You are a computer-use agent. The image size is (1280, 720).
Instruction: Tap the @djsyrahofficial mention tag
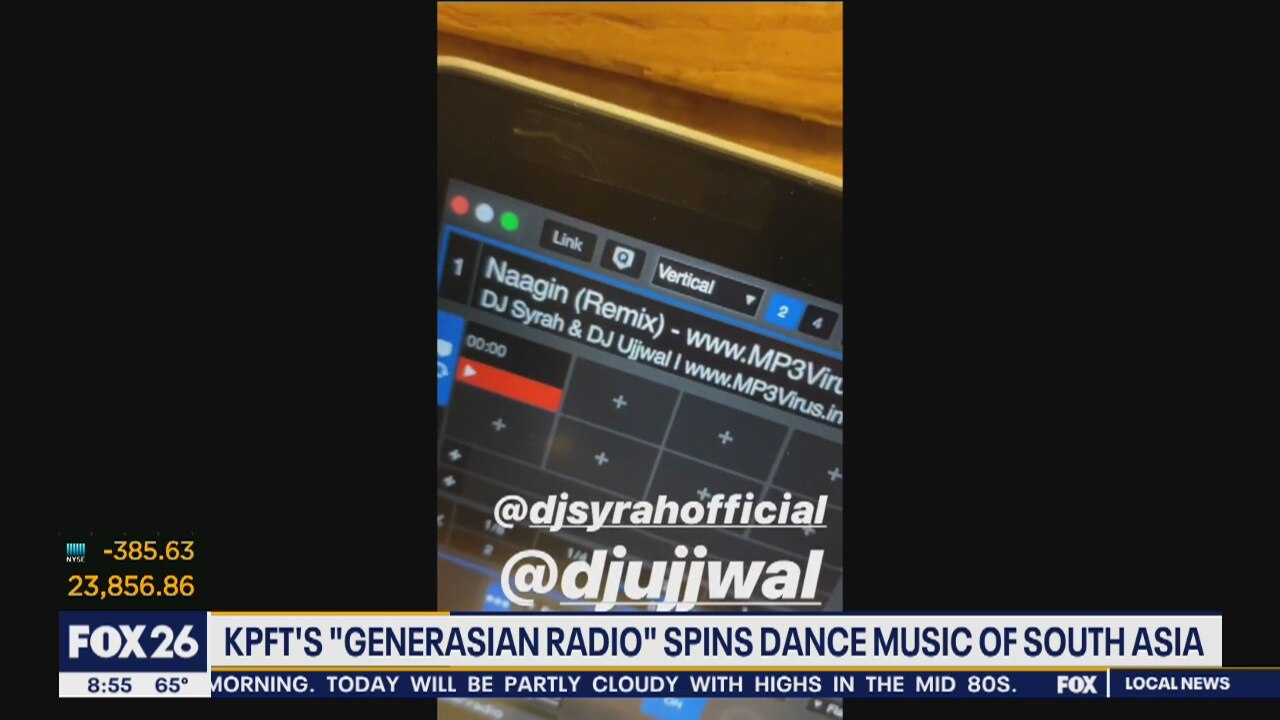pos(660,511)
